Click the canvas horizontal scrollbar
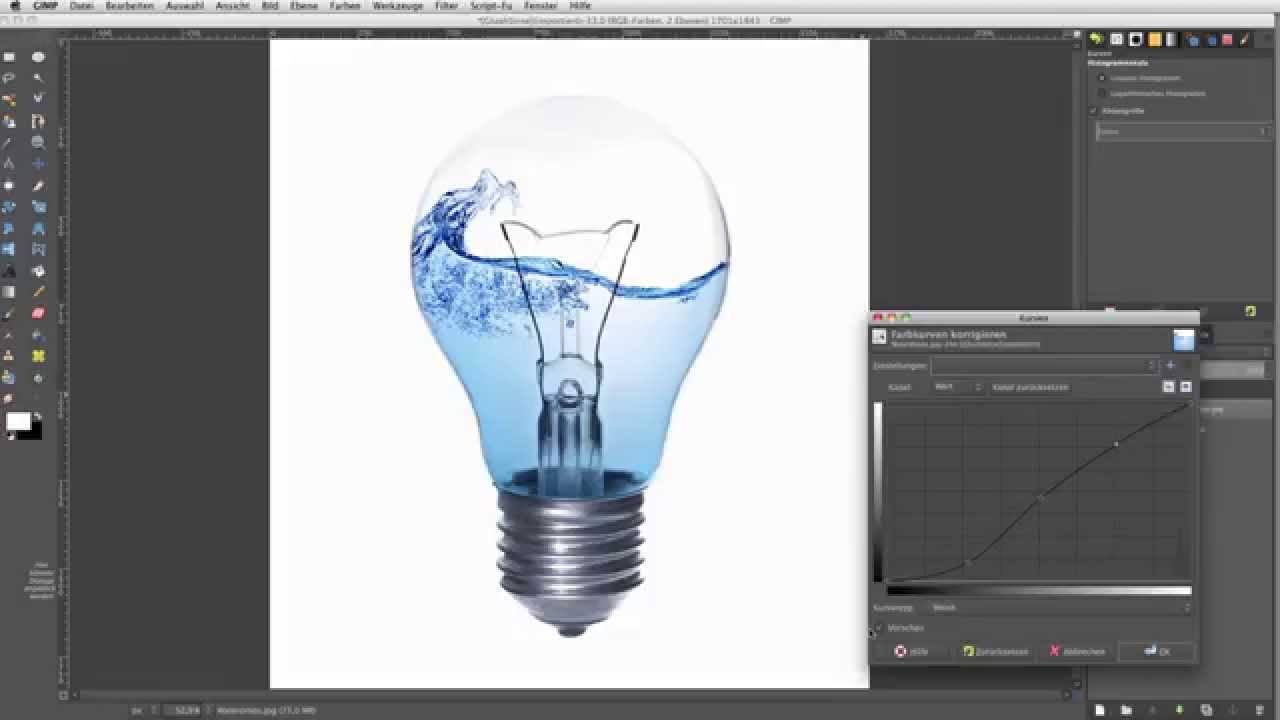Screen dimensions: 1280x720 click(570, 694)
